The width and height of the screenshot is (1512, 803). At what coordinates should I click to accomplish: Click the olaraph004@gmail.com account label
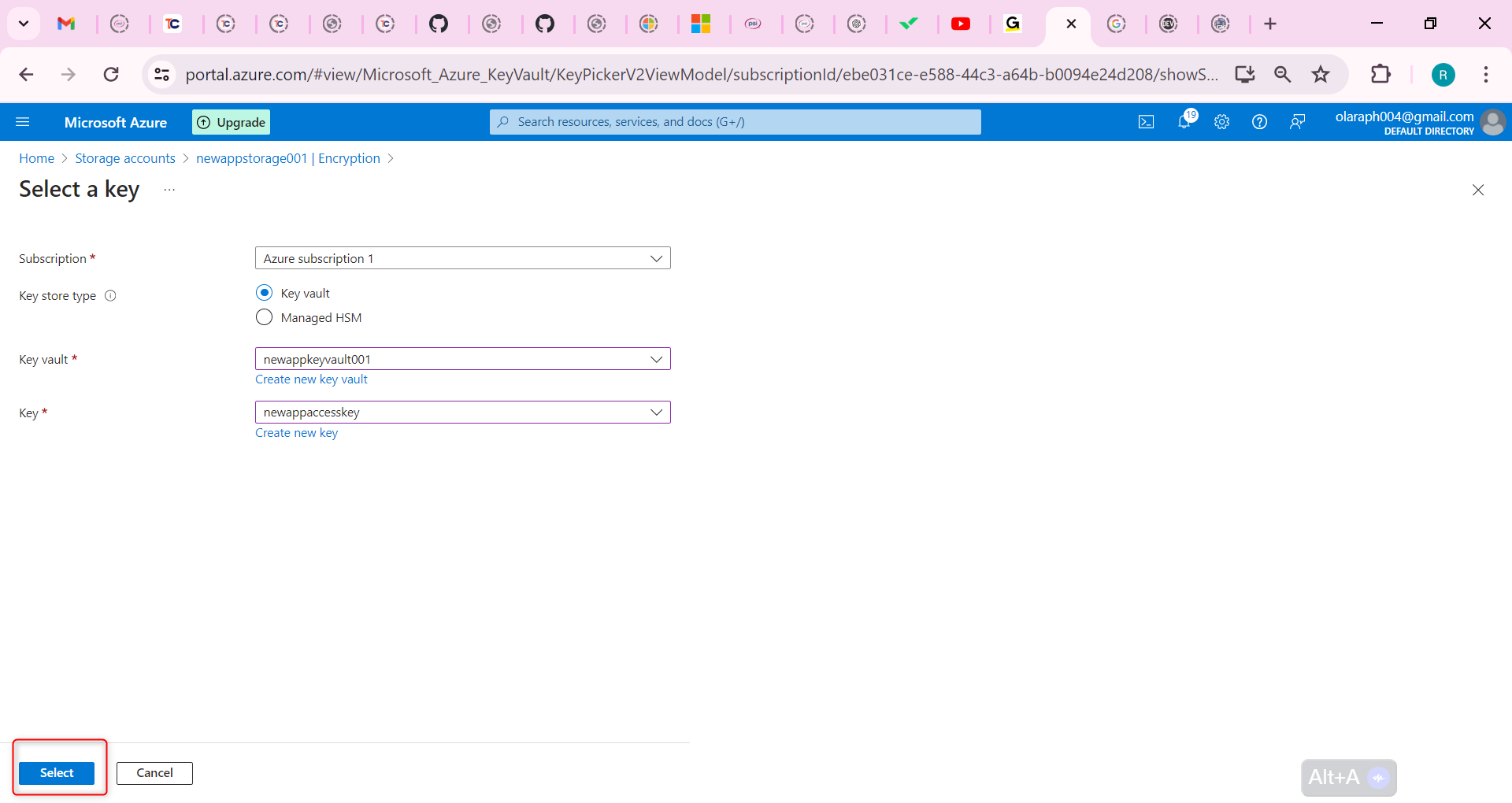[x=1404, y=117]
